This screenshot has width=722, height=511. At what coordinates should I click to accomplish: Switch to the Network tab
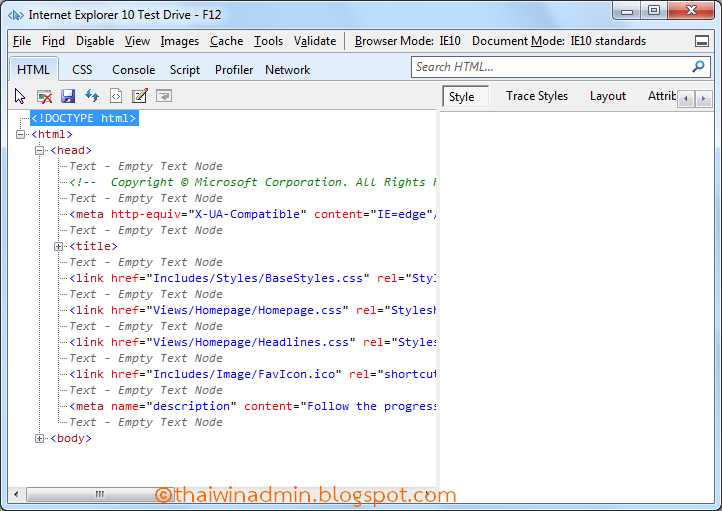287,70
